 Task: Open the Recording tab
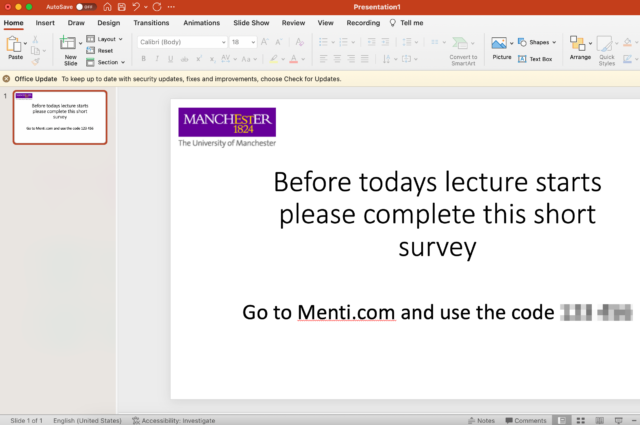coord(363,23)
